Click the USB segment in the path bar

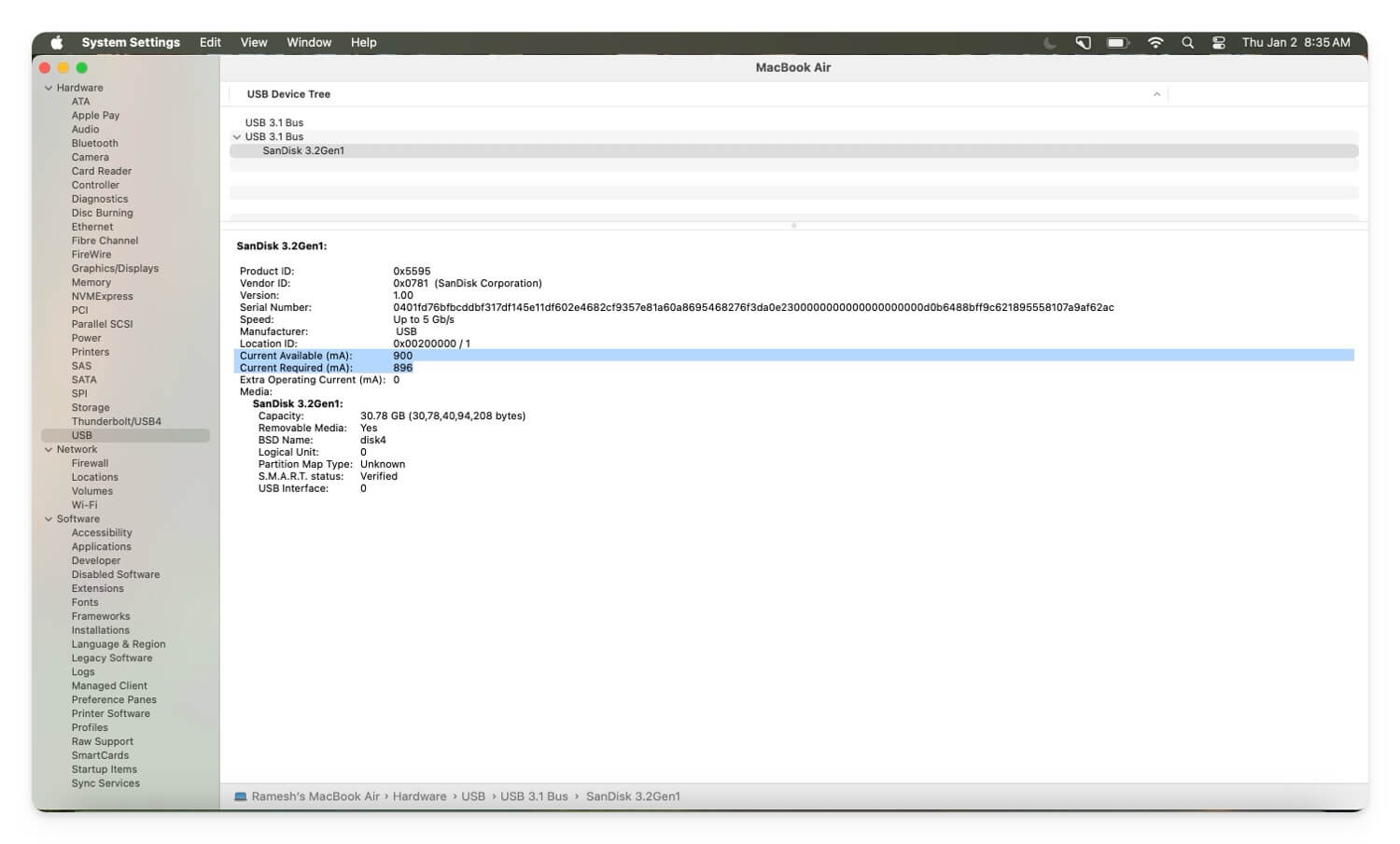[x=473, y=796]
